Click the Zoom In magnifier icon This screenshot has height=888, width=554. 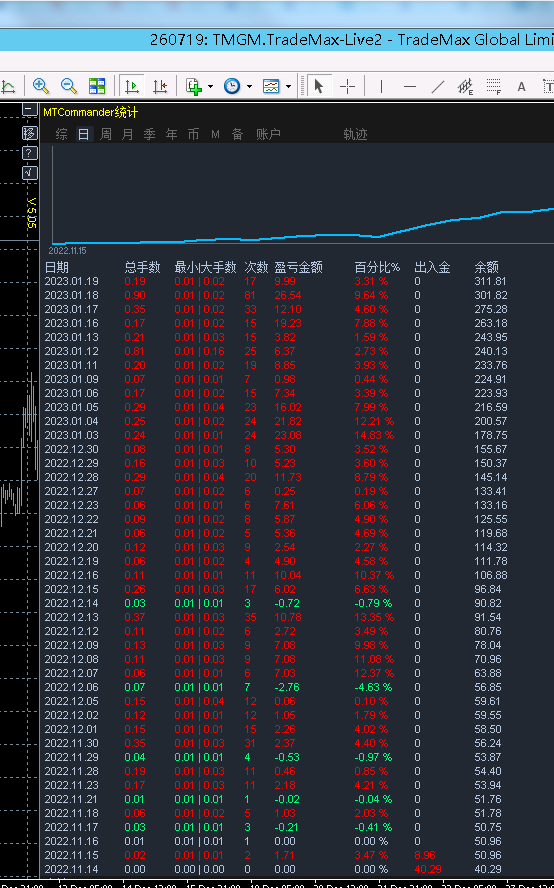pyautogui.click(x=41, y=86)
